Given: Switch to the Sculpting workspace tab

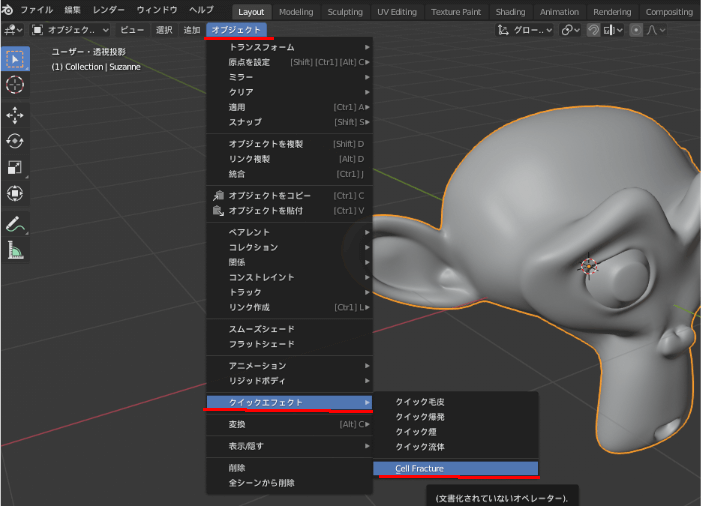Looking at the screenshot, I should pyautogui.click(x=345, y=12).
